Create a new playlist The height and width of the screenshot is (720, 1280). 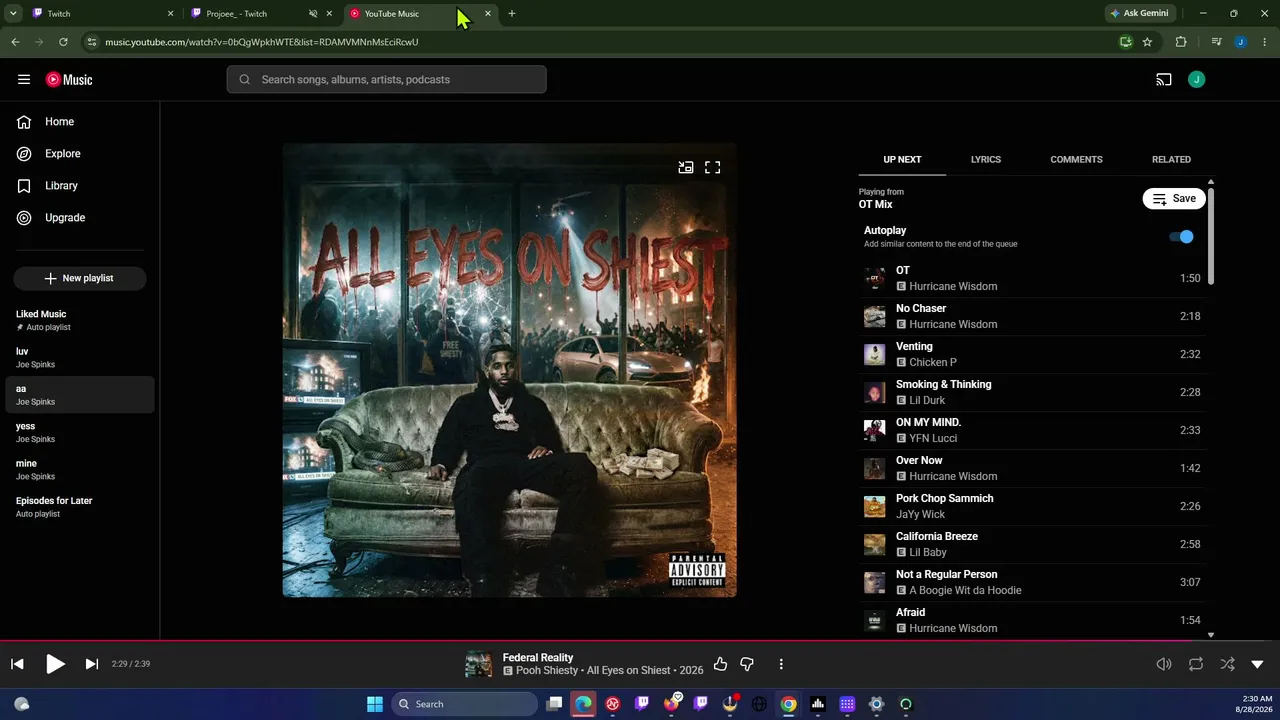click(x=80, y=278)
